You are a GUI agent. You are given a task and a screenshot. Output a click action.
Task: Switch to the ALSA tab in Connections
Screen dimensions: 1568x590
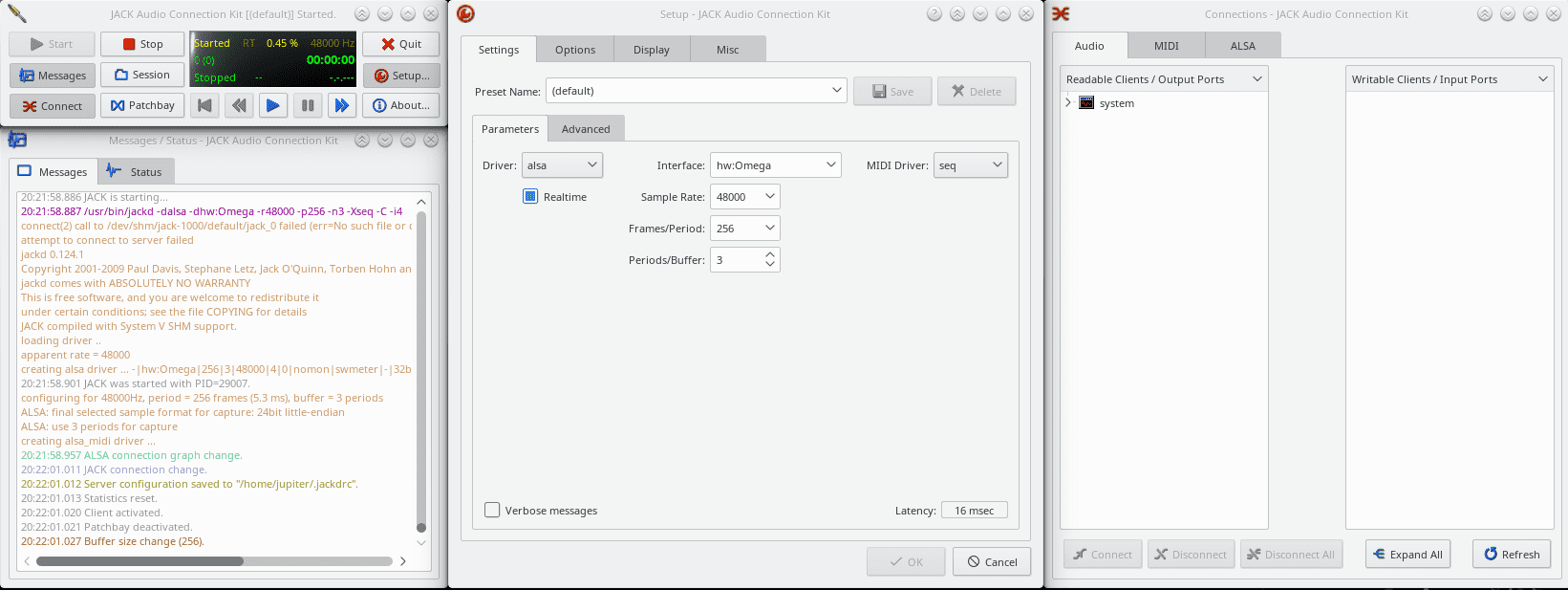[1243, 46]
